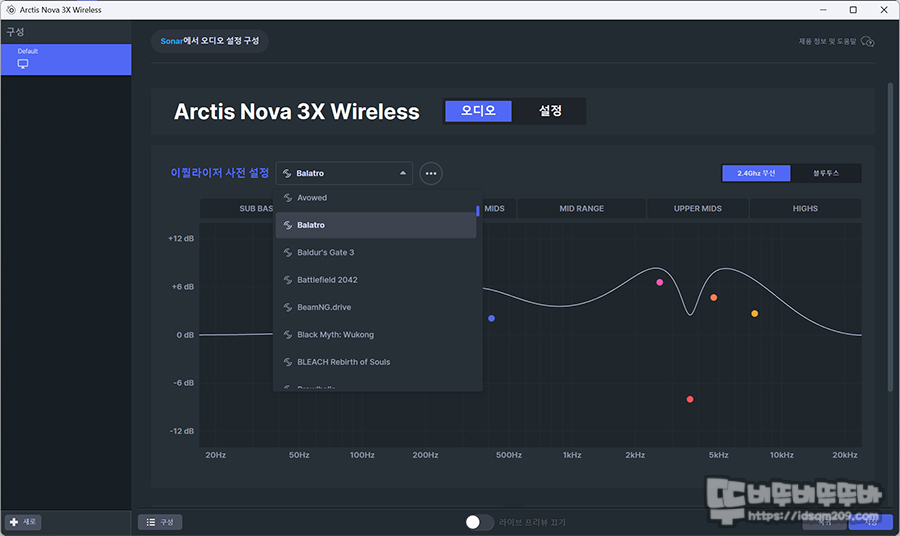Collapse the Balatro equalizer preset dropdown

pyautogui.click(x=344, y=173)
